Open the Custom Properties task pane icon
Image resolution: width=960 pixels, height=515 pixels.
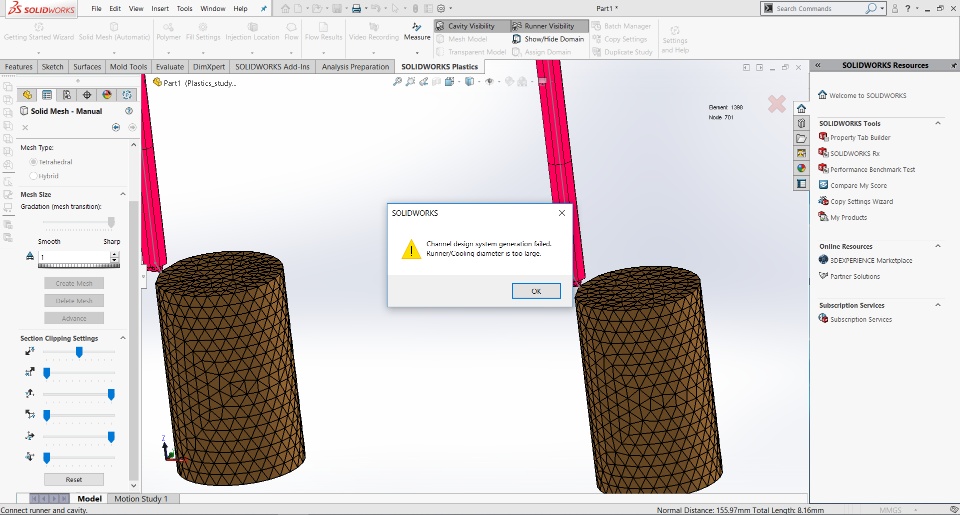click(801, 183)
